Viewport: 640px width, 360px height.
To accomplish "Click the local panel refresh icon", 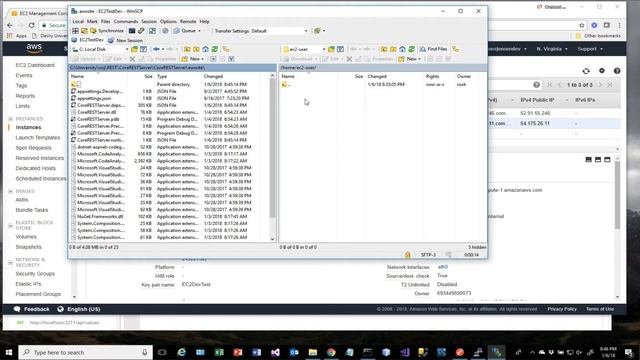I will tap(215, 49).
